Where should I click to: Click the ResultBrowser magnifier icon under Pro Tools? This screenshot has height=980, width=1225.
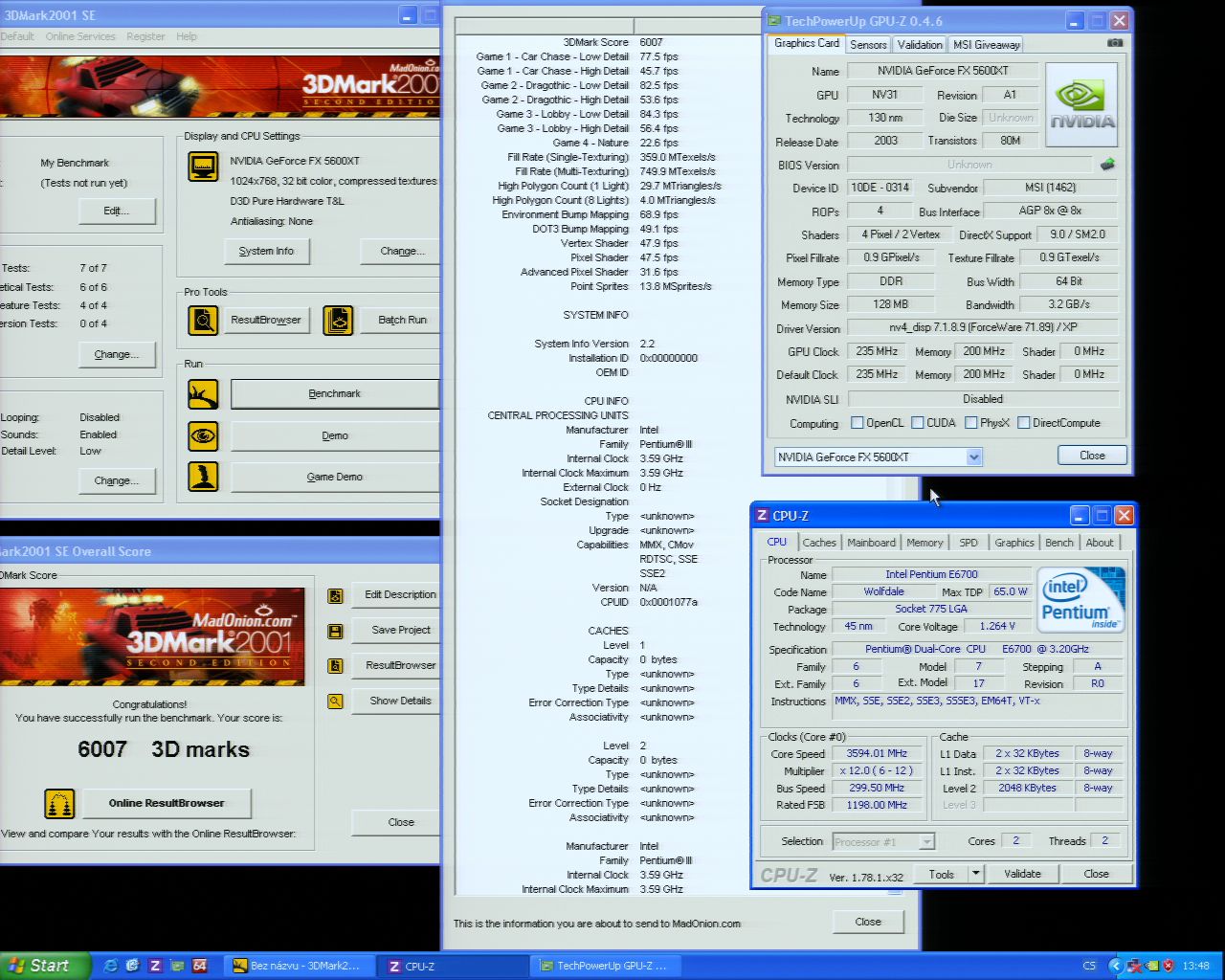click(203, 320)
